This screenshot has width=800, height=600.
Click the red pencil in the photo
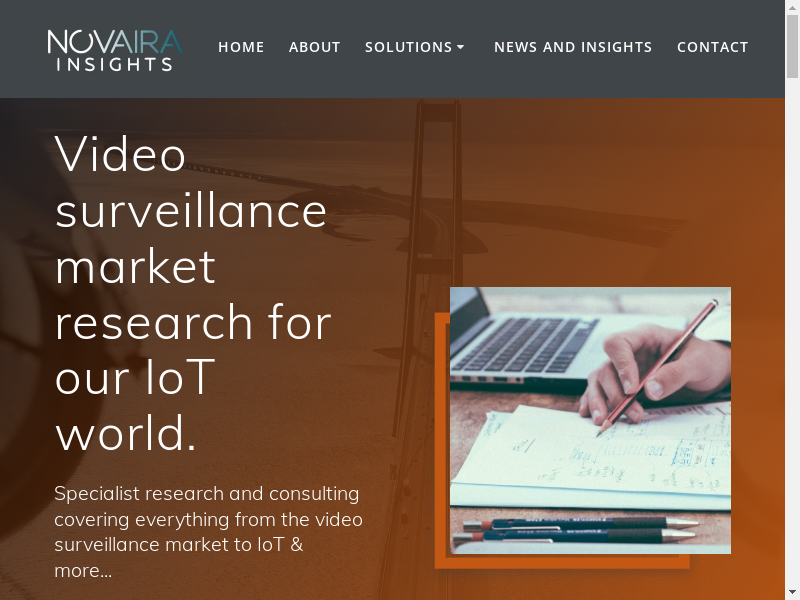click(657, 368)
